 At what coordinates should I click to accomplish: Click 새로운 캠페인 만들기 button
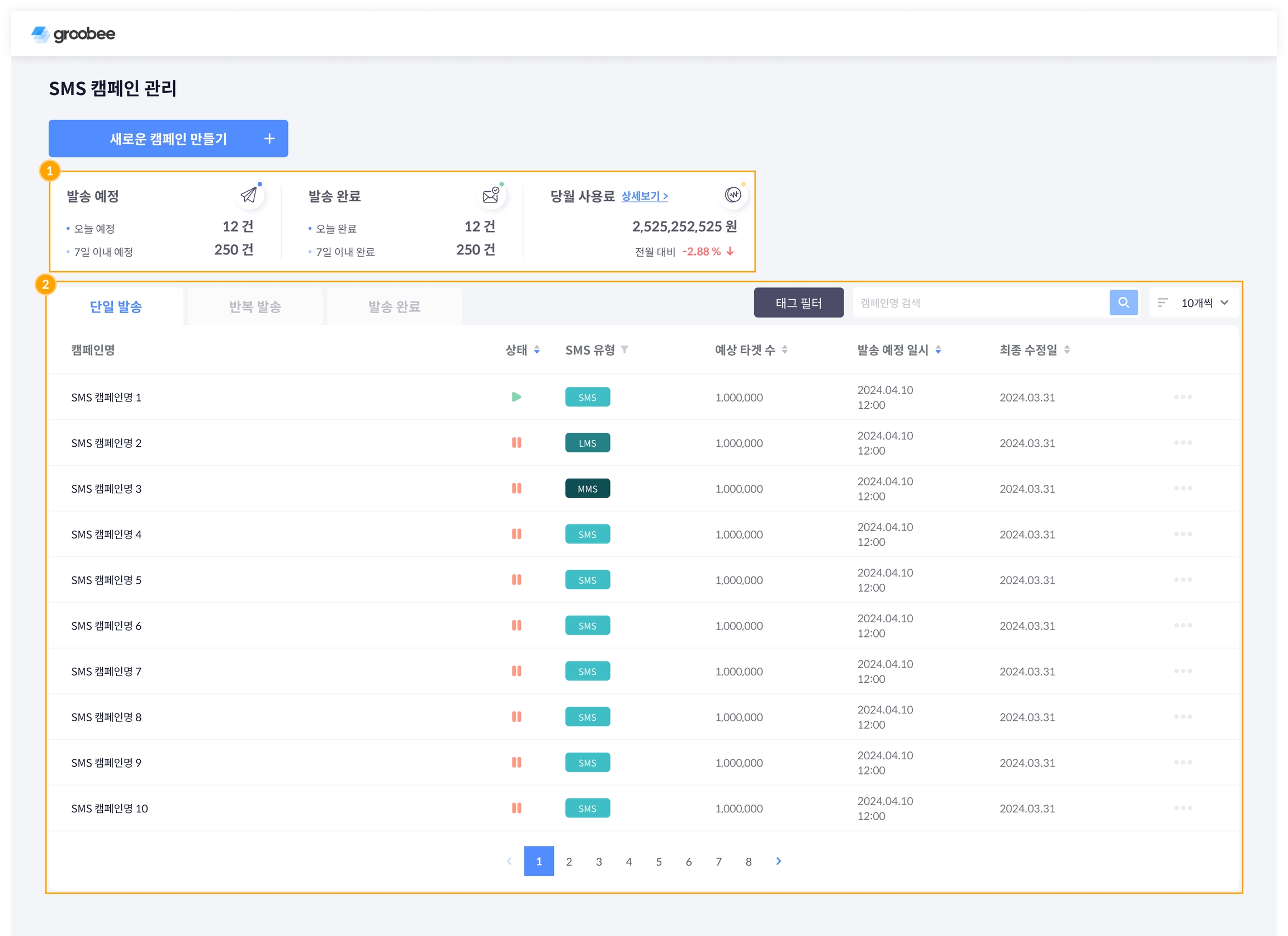point(168,139)
